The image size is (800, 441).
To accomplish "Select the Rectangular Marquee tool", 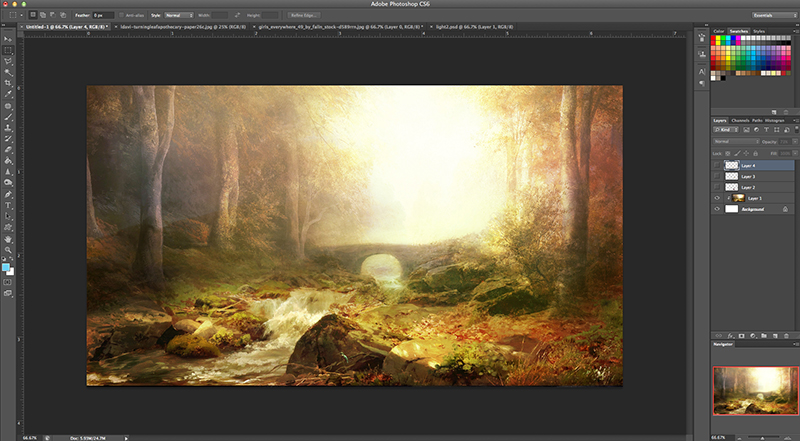I will (x=8, y=49).
